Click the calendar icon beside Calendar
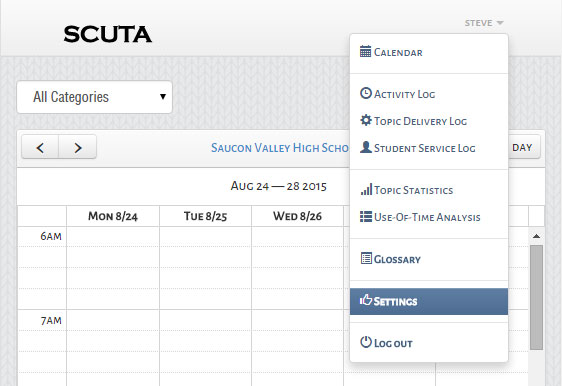Screen dimensions: 562x386 tap(365, 51)
